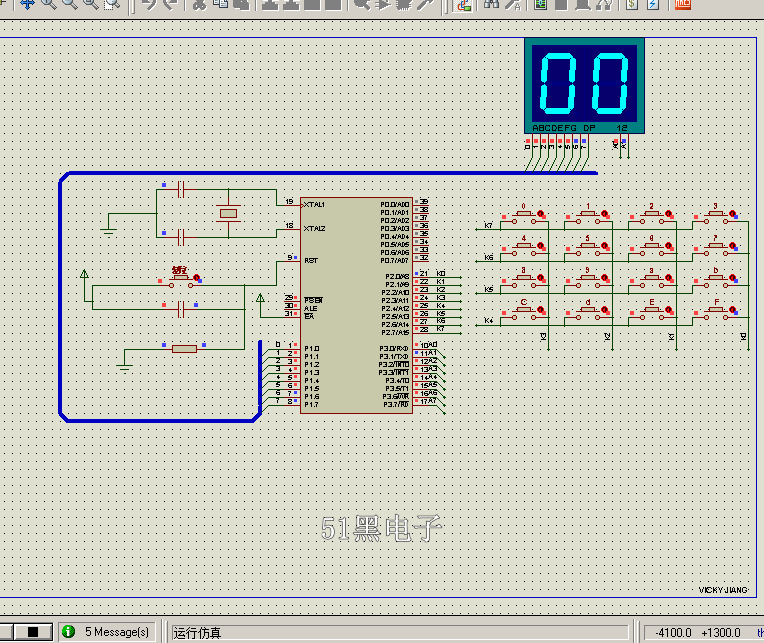The image size is (764, 643).
Task: Launch ARES PCB layout red icon
Action: tap(683, 4)
